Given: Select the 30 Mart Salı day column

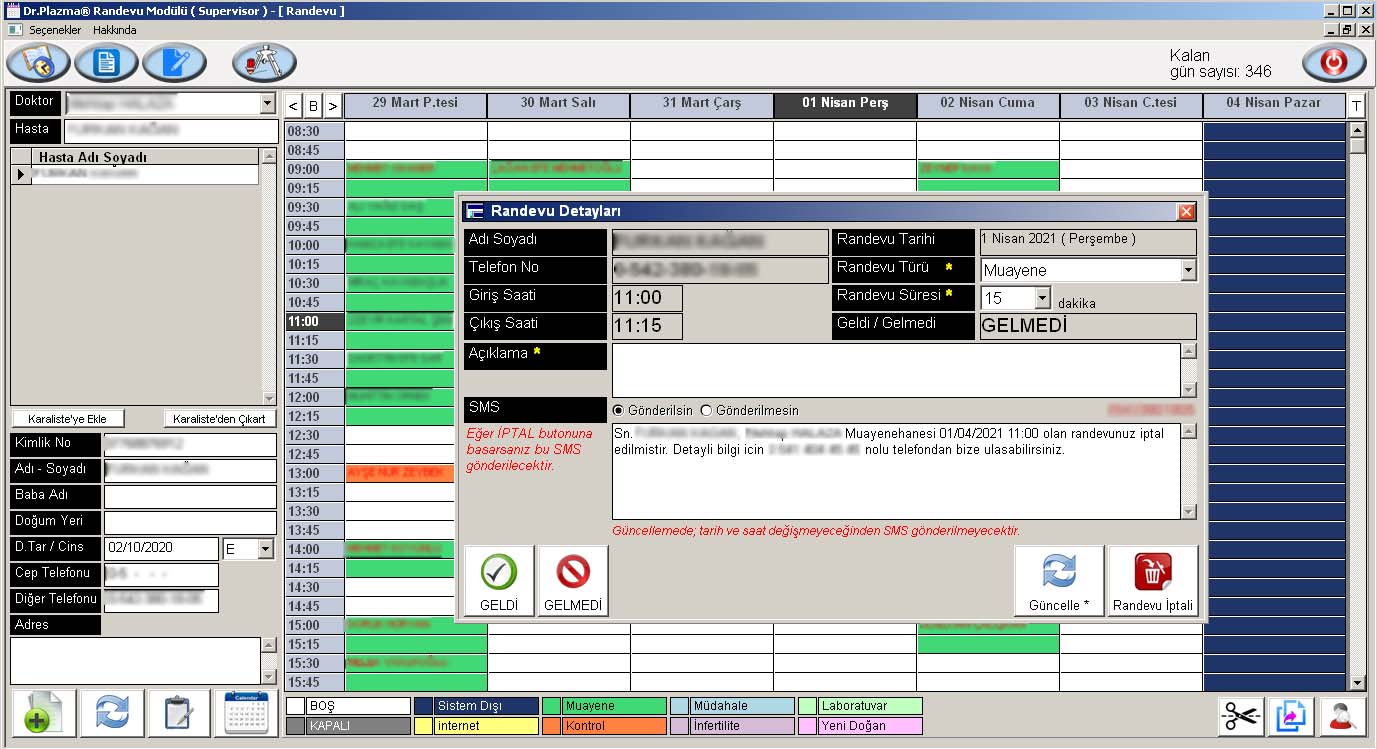Looking at the screenshot, I should click(x=558, y=104).
